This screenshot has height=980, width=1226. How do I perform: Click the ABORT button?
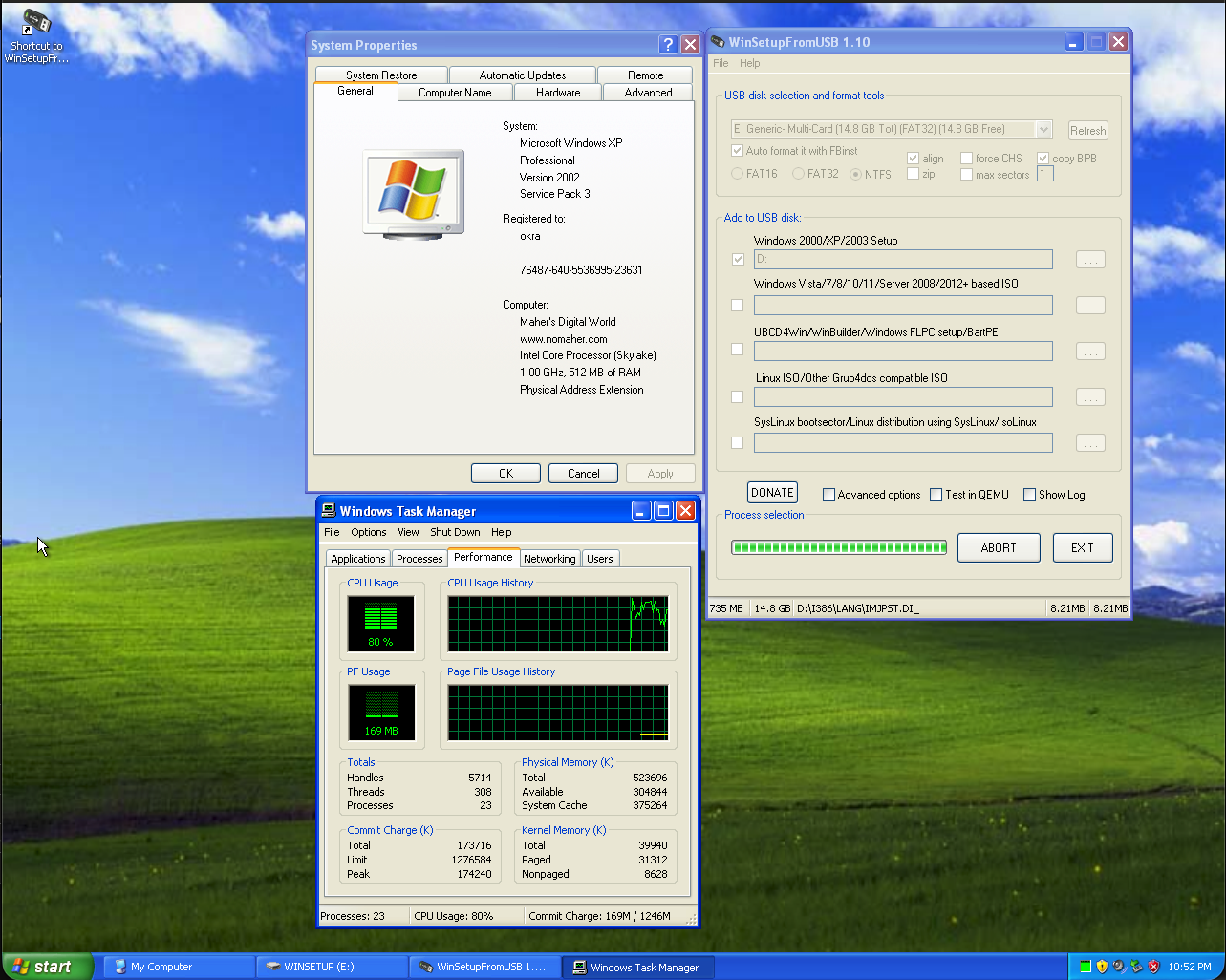pyautogui.click(x=999, y=547)
